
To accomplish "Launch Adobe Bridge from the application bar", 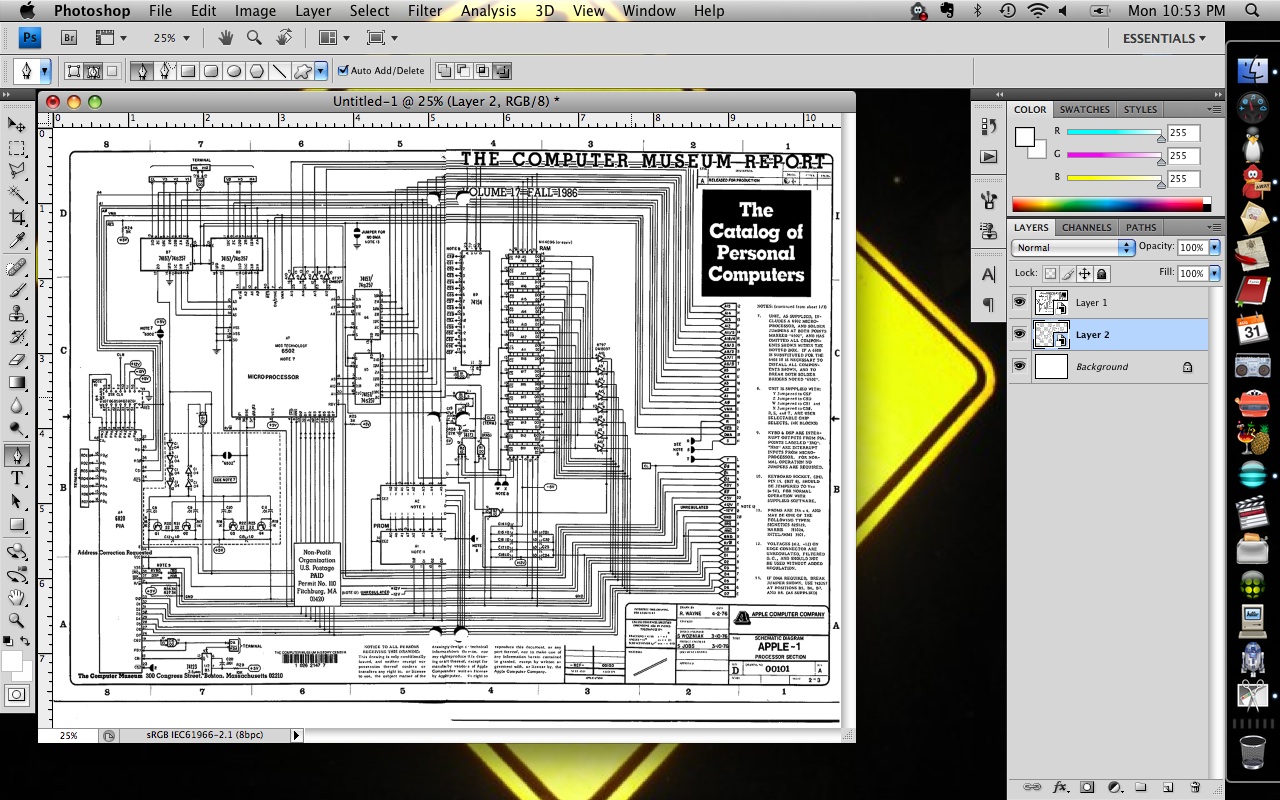I will point(69,38).
